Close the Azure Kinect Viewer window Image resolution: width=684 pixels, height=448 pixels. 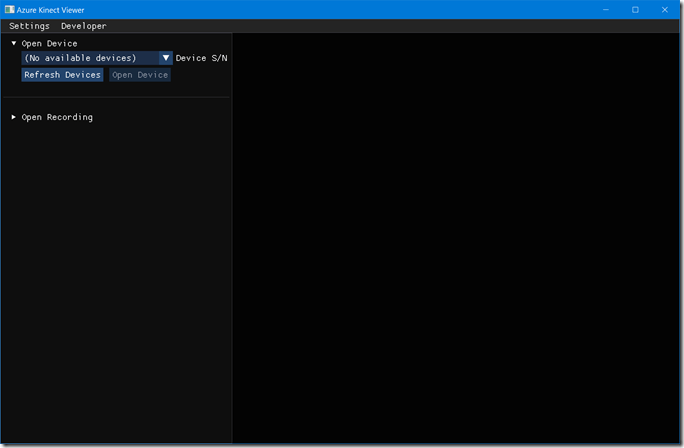[x=665, y=10]
